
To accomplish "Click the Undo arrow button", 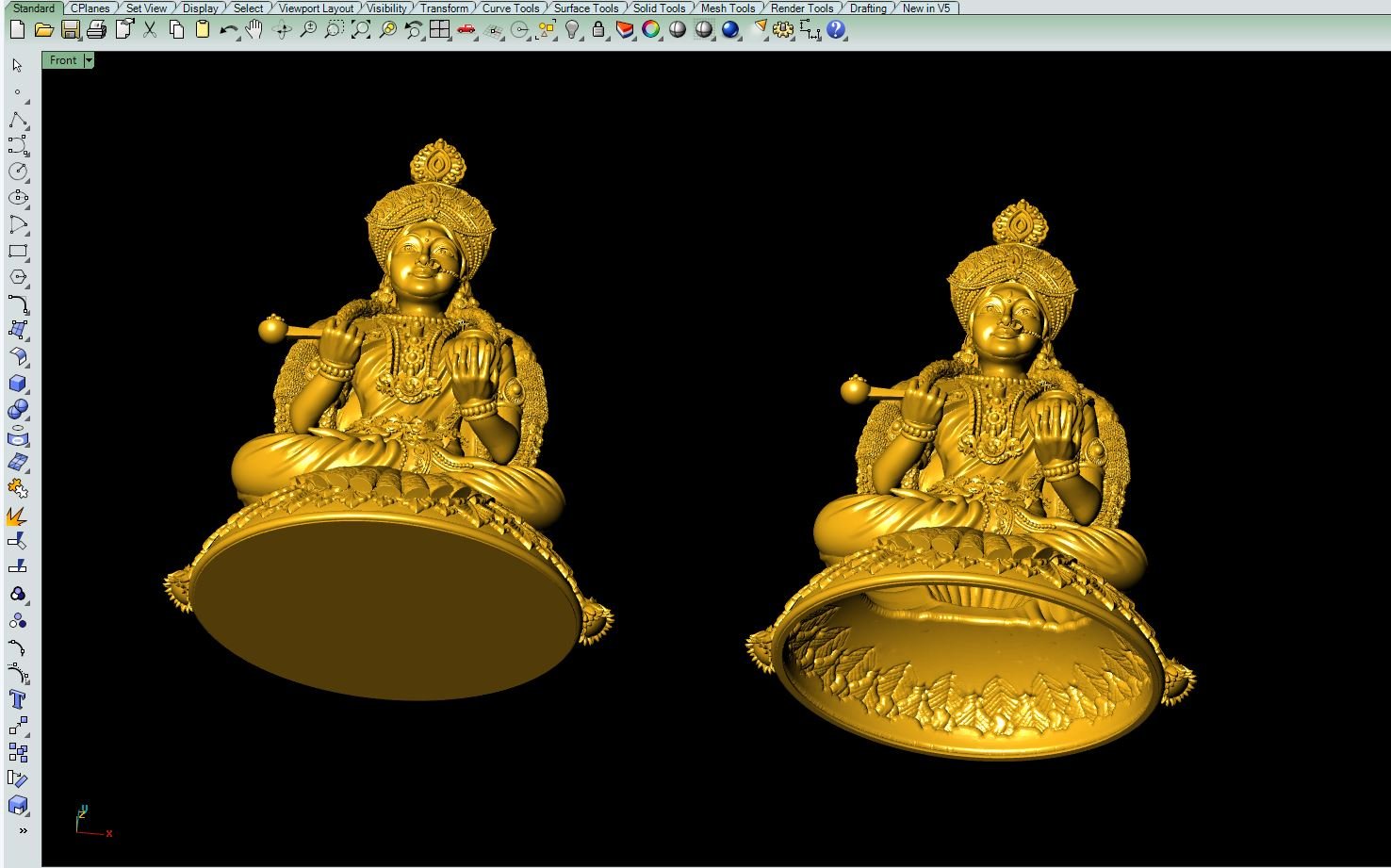I will (x=228, y=30).
